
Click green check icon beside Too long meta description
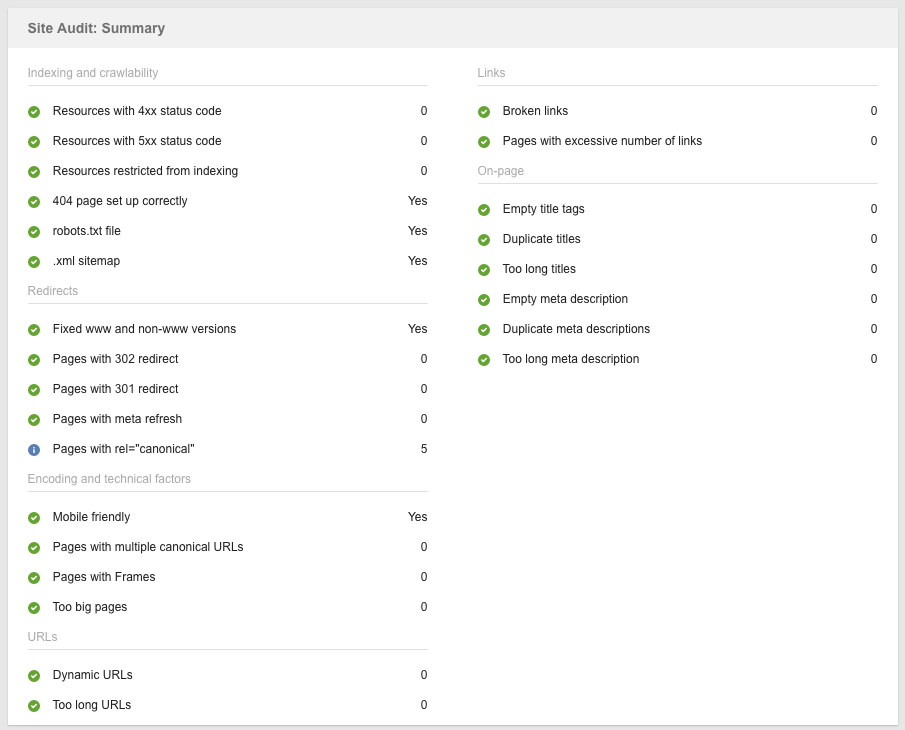pos(484,360)
